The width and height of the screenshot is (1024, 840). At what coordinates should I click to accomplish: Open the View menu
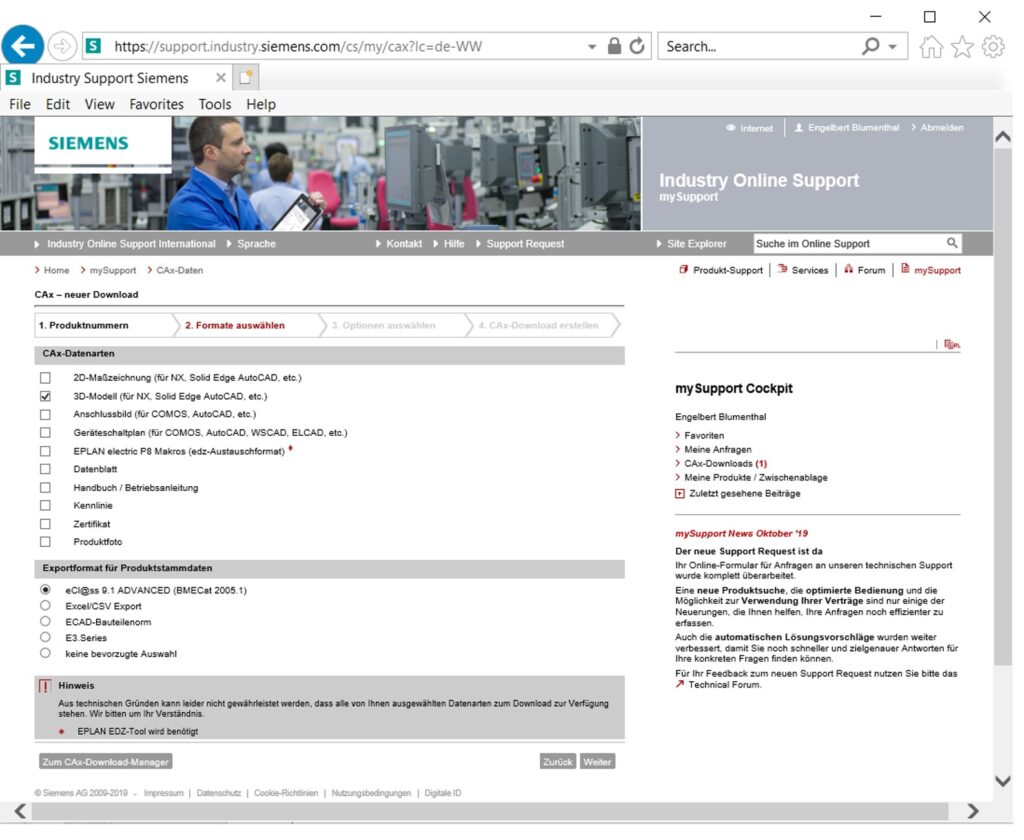pyautogui.click(x=99, y=105)
